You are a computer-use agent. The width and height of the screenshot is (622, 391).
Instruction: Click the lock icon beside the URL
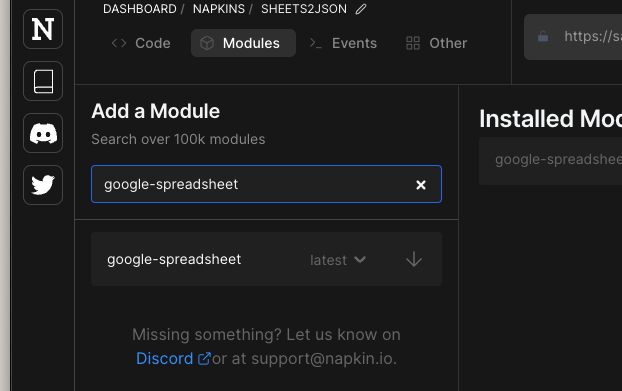[x=543, y=36]
